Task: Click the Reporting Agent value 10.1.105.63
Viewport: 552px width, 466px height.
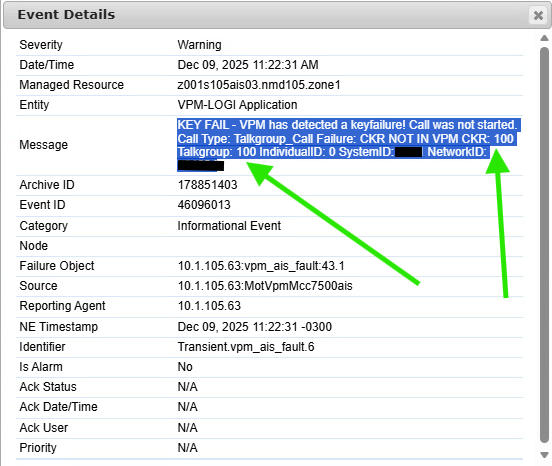Action: point(209,306)
